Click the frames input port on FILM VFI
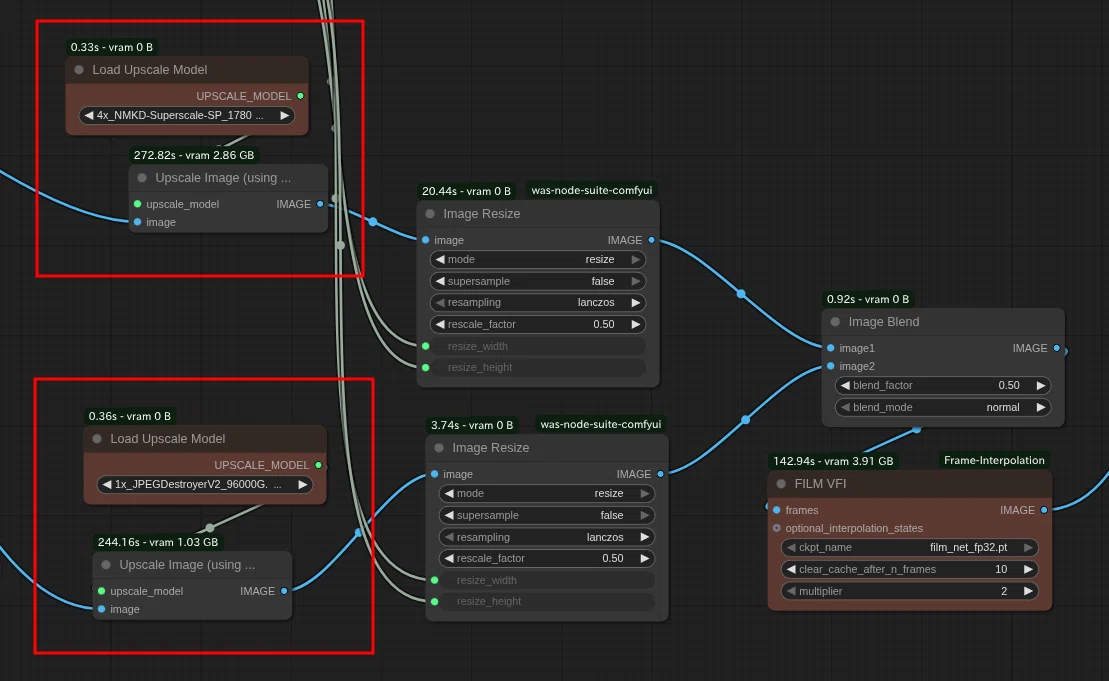The height and width of the screenshot is (681, 1109). click(x=777, y=510)
